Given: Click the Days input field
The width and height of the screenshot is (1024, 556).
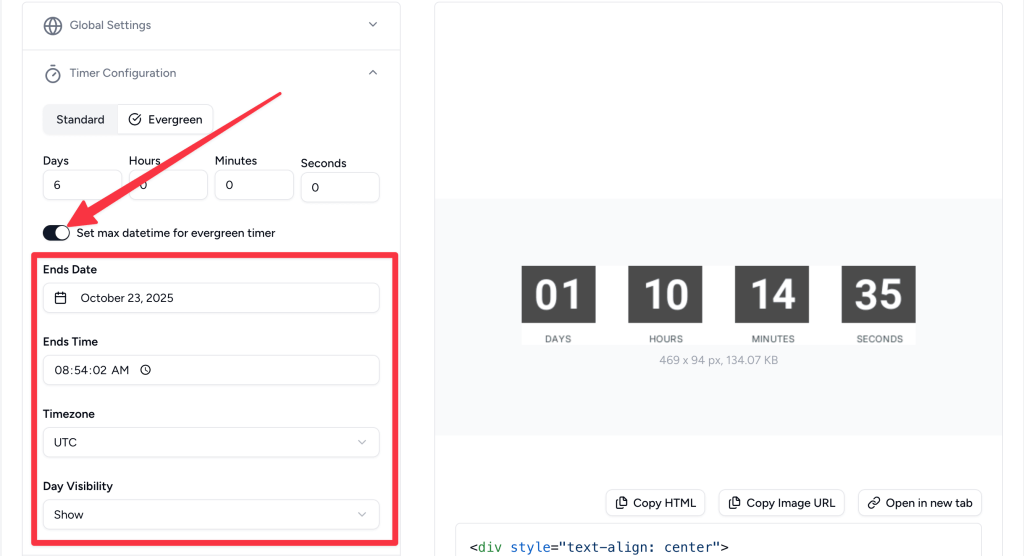Looking at the screenshot, I should [82, 185].
